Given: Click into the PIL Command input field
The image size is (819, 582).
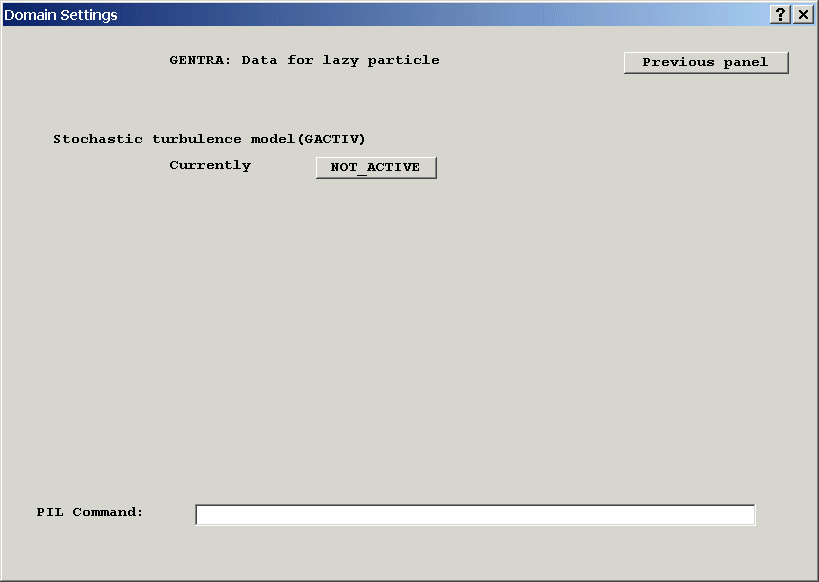Looking at the screenshot, I should click(475, 514).
